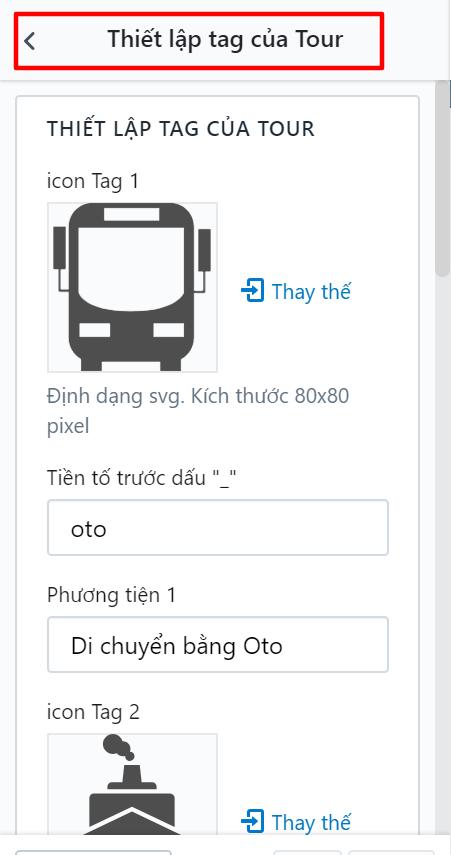Focus the prefix field containing 'oto'

pyautogui.click(x=218, y=527)
